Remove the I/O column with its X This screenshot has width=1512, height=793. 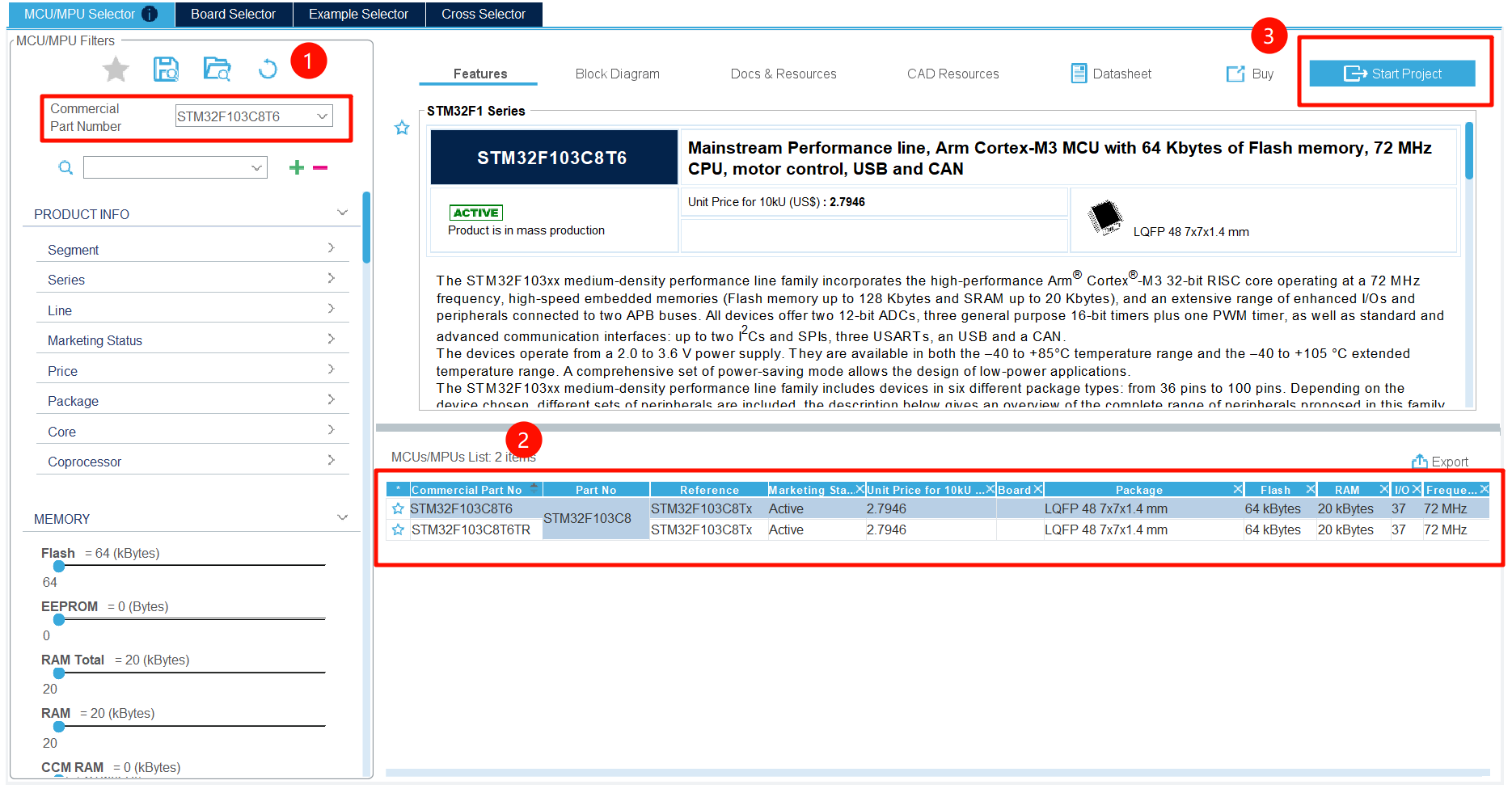(1416, 489)
